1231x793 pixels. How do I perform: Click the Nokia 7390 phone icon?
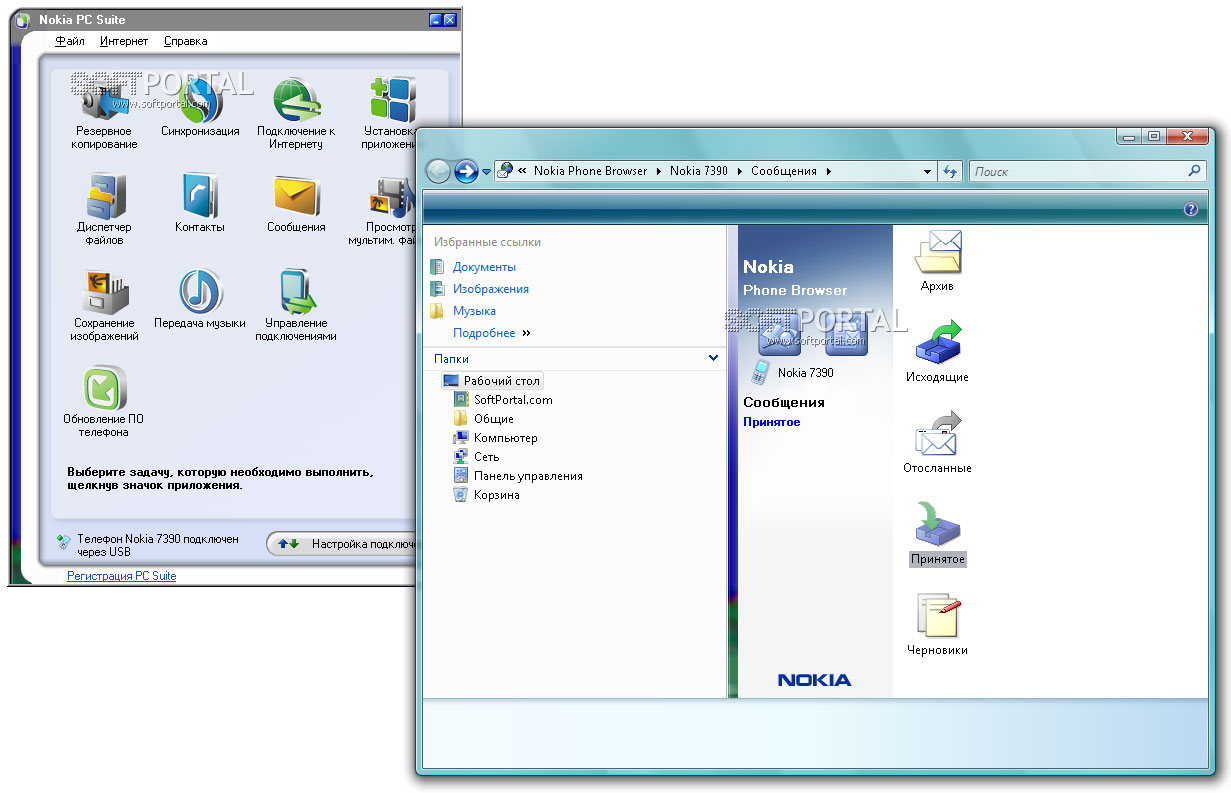(x=761, y=373)
